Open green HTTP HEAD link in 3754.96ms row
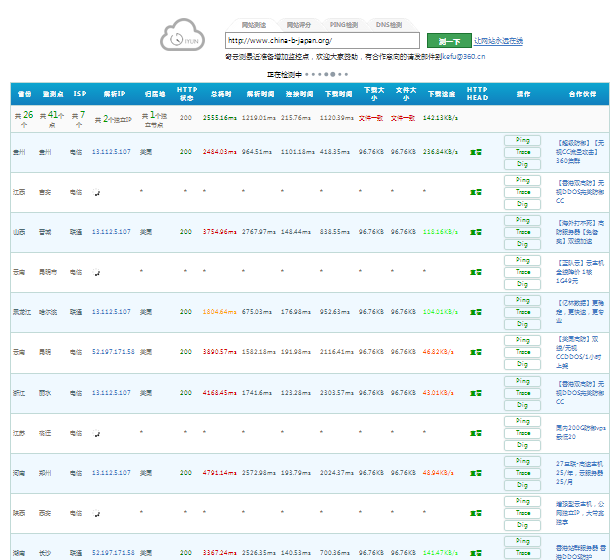Viewport: 615px width, 560px height. point(476,232)
